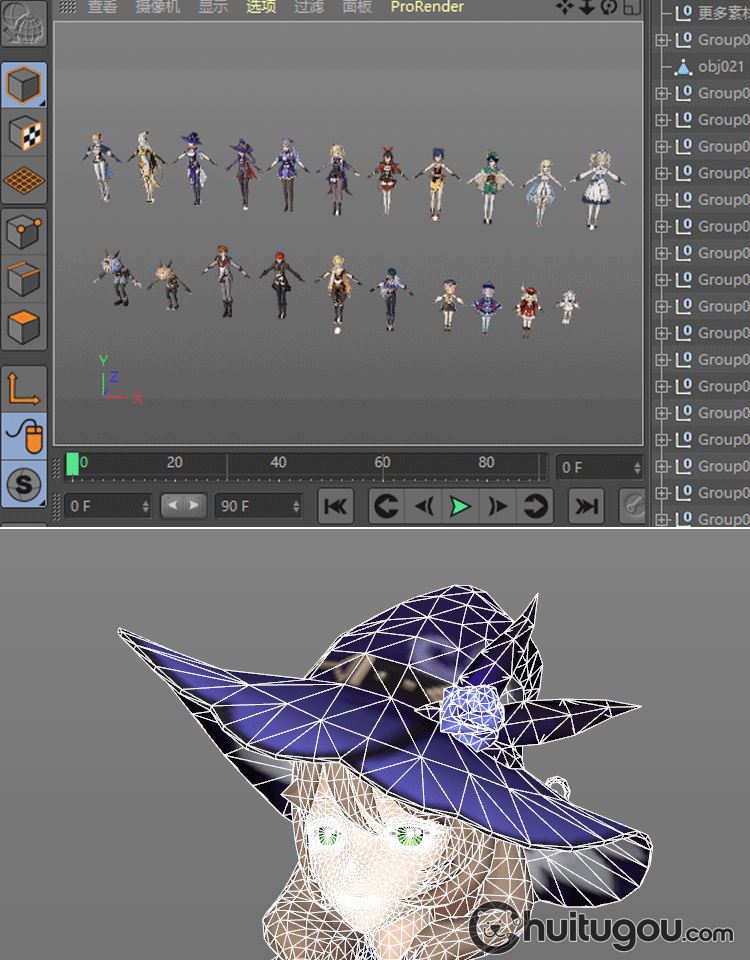750x960 pixels.
Task: Click frame 60 on the timeline ruler
Action: [x=382, y=464]
